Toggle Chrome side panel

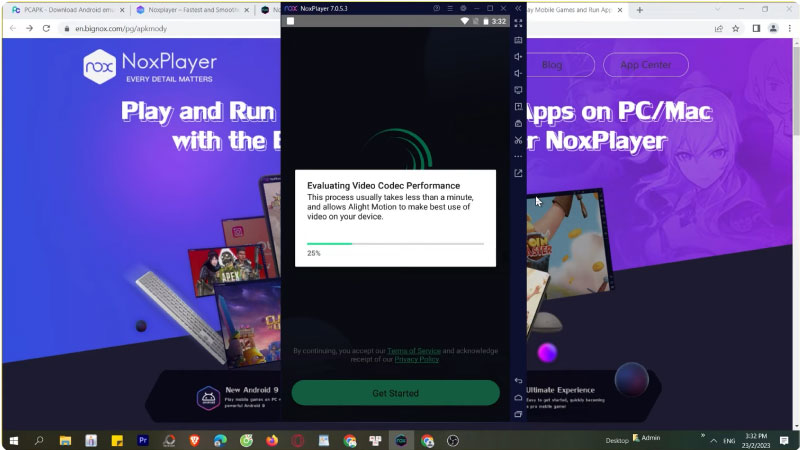(x=757, y=29)
